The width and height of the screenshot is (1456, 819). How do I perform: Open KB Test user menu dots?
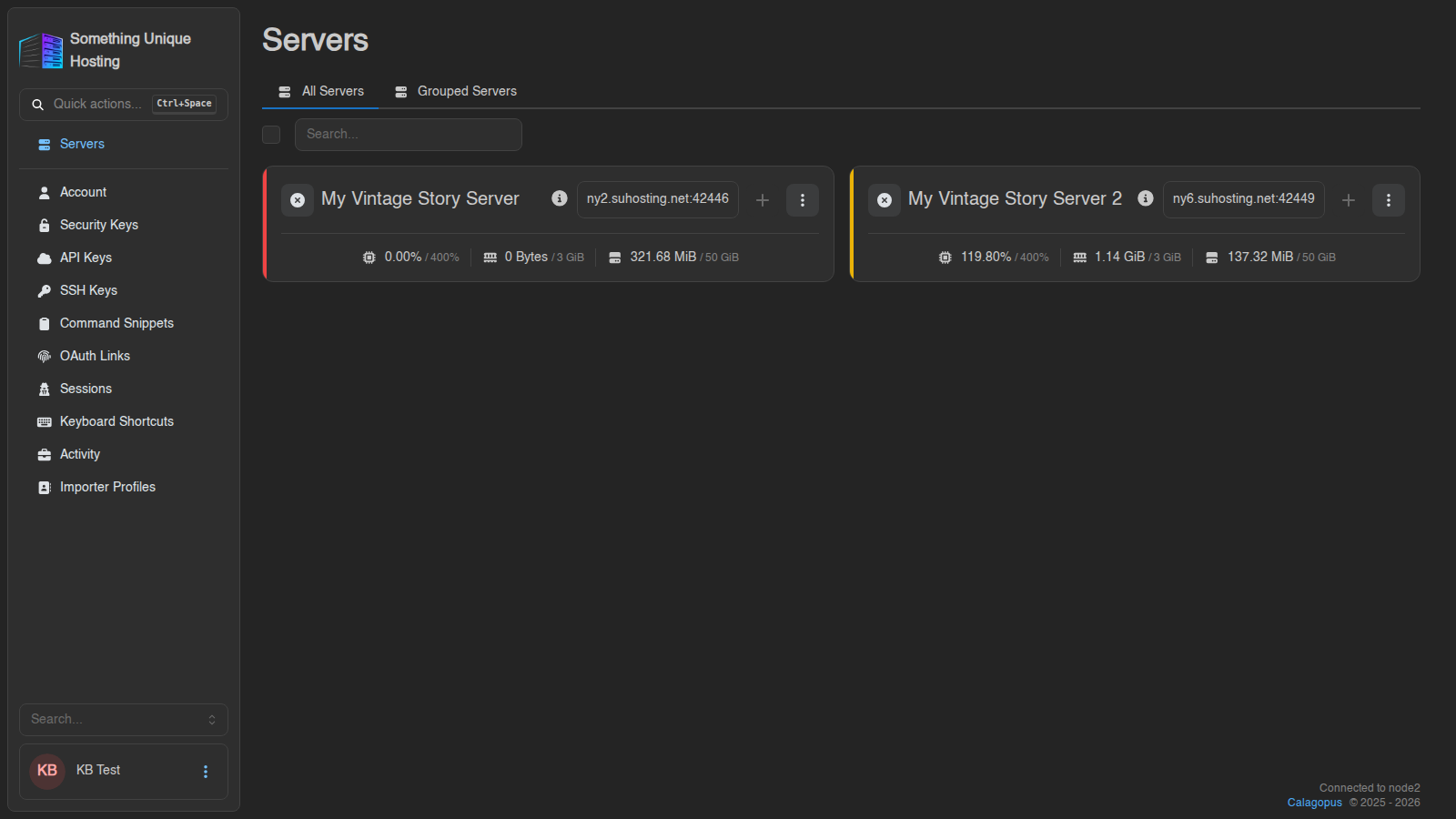[x=206, y=772]
